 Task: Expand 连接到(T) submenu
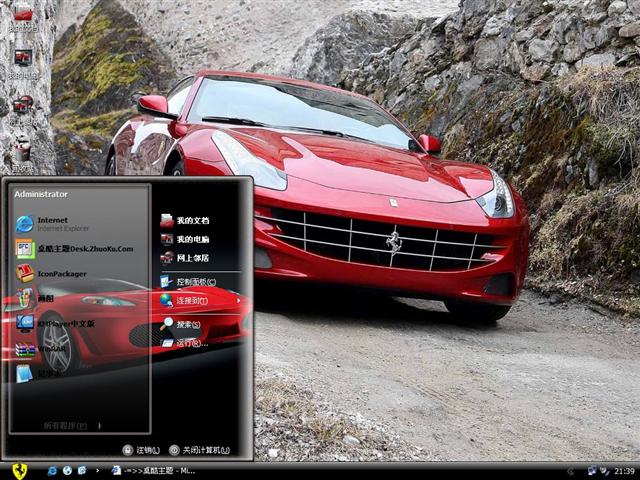click(200, 301)
